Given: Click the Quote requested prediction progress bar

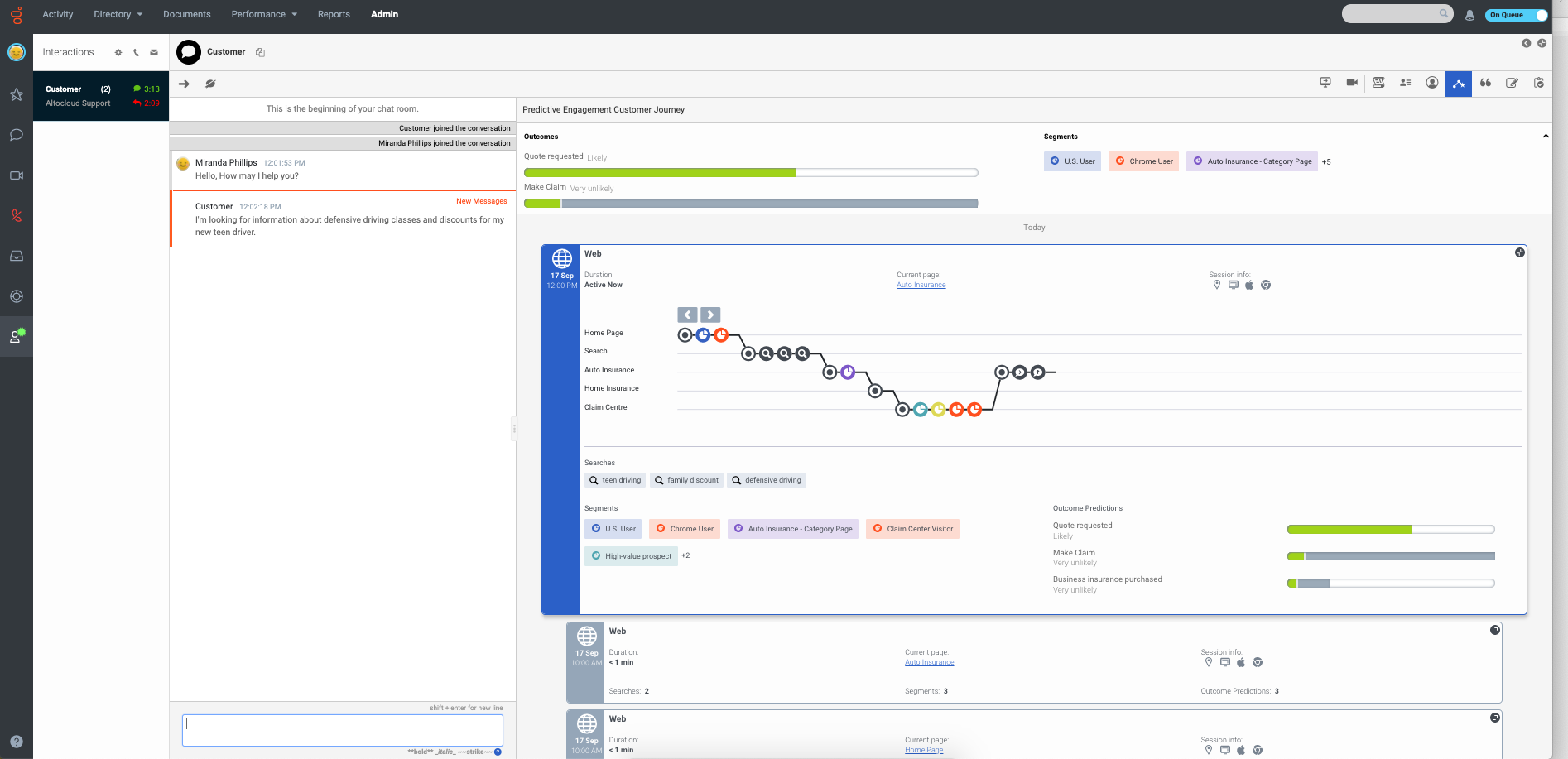Looking at the screenshot, I should pos(1389,529).
